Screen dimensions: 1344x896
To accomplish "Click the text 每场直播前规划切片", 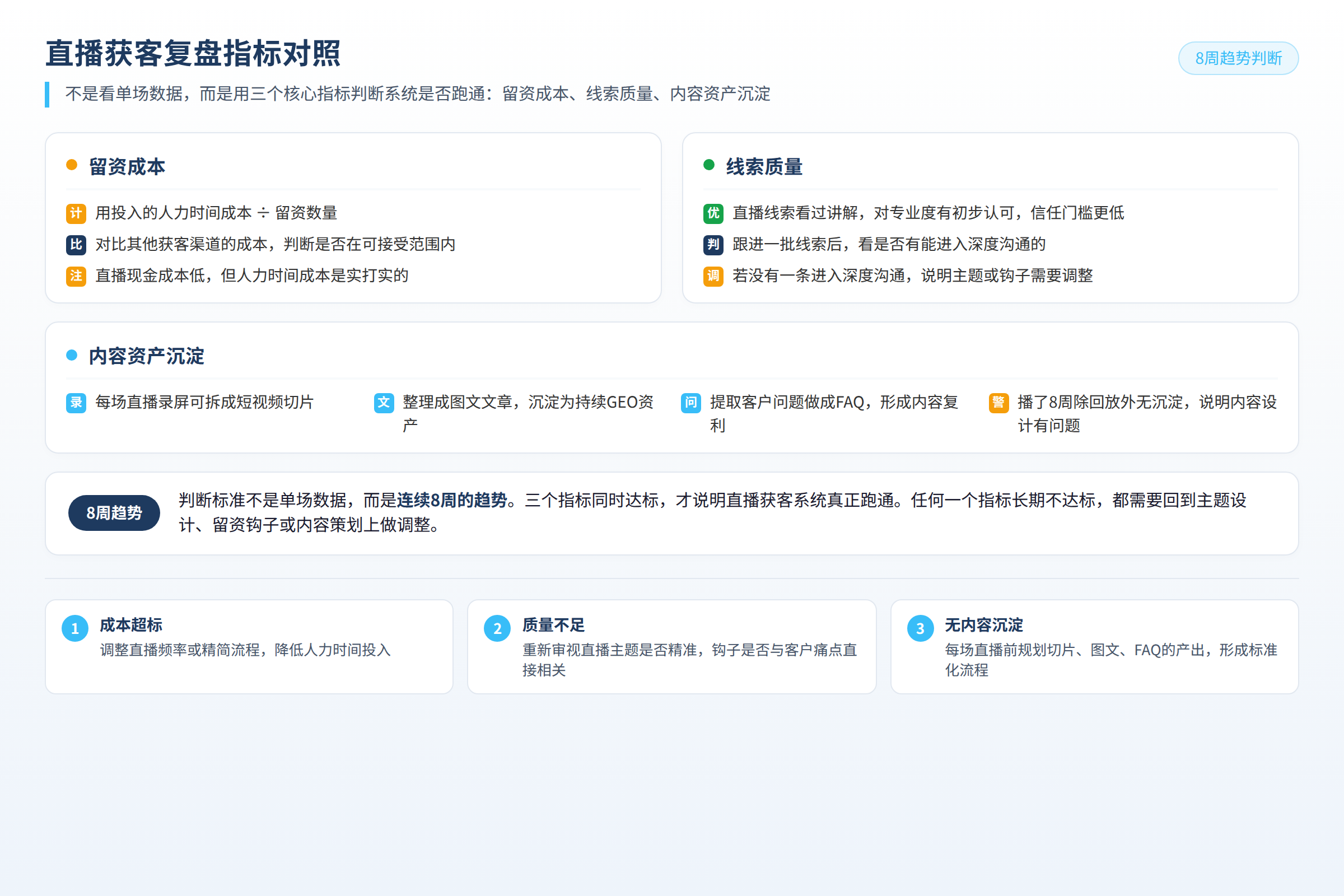I will pyautogui.click(x=1111, y=660).
